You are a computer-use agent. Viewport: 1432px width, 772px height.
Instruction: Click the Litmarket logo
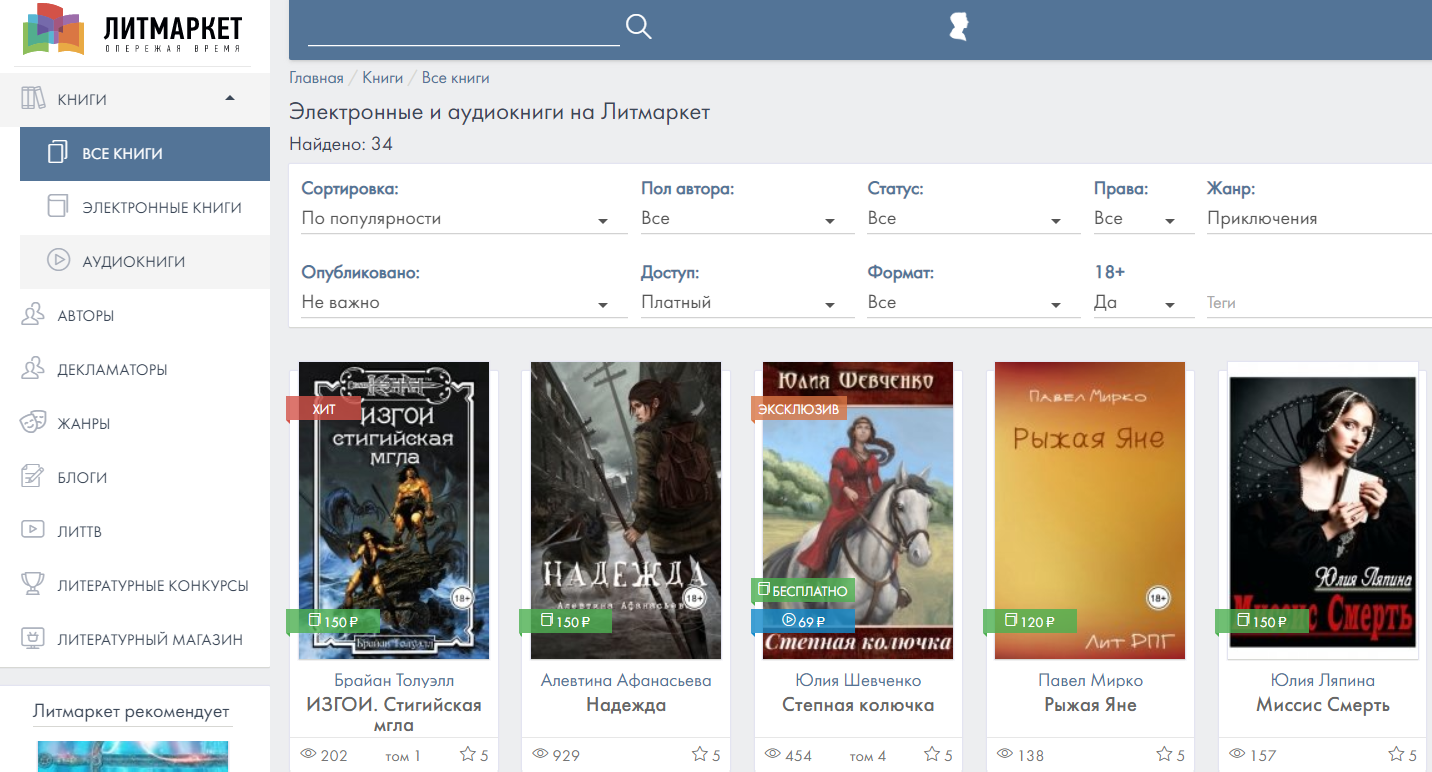click(x=134, y=31)
